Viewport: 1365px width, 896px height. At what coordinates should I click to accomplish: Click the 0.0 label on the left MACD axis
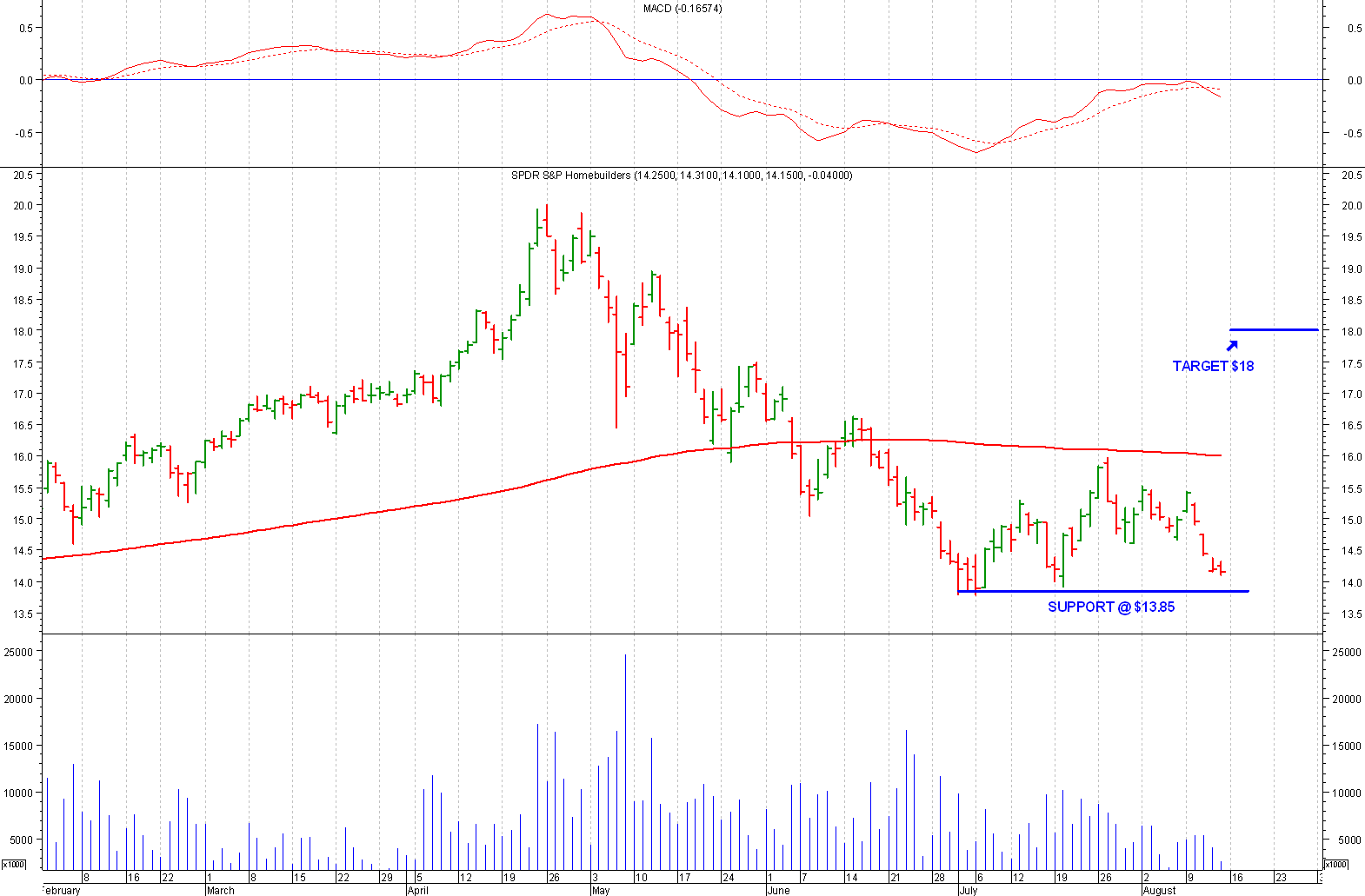pos(25,81)
